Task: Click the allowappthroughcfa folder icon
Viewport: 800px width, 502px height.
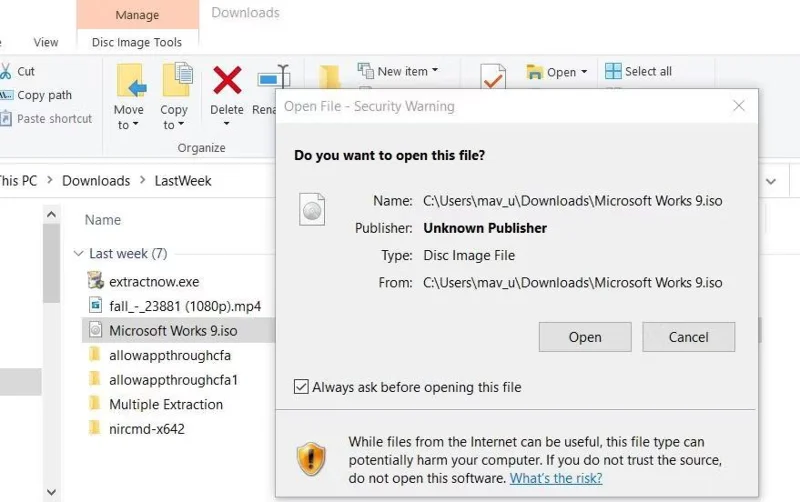Action: pyautogui.click(x=95, y=354)
